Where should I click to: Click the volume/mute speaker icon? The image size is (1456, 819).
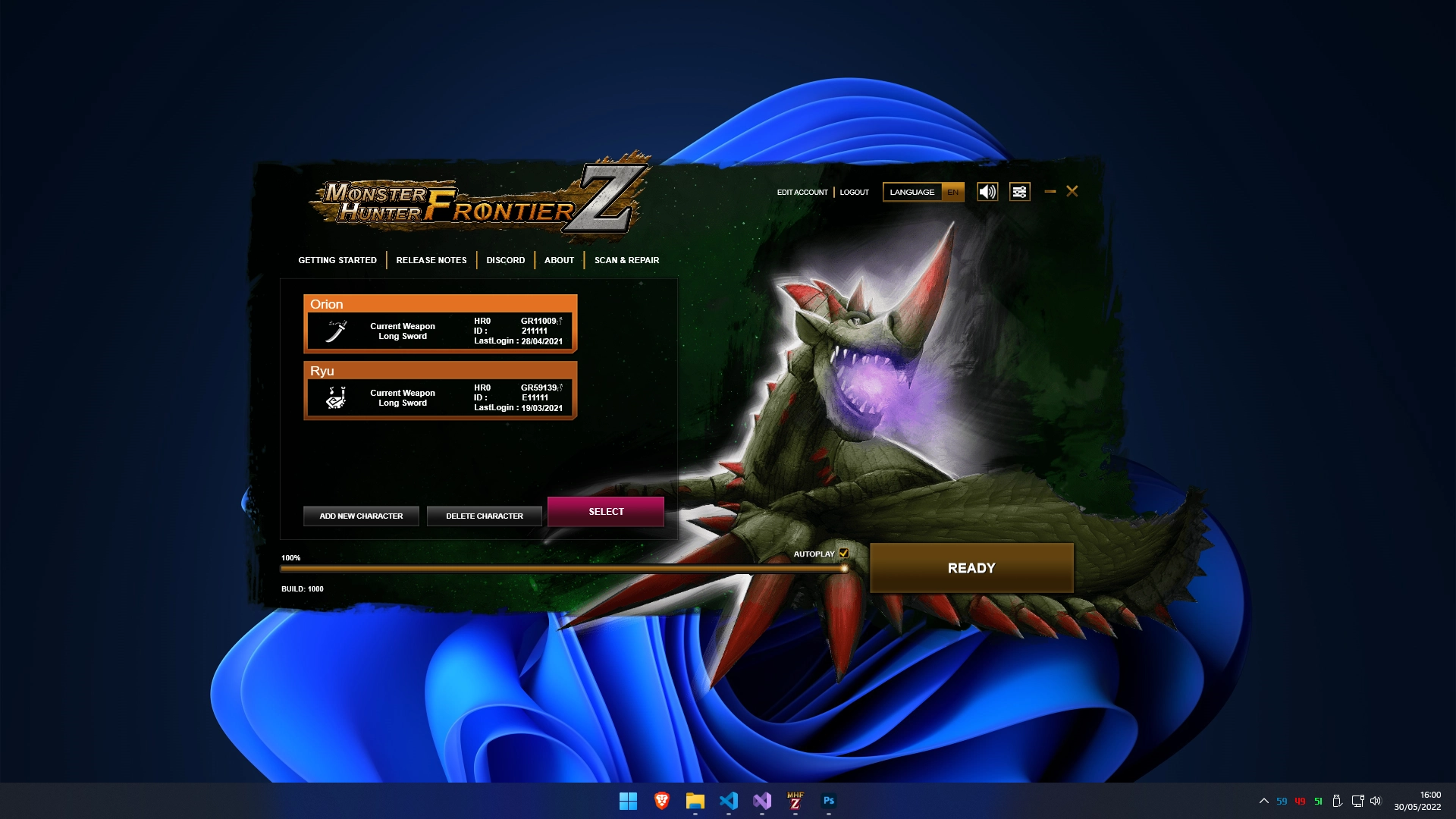(x=987, y=192)
